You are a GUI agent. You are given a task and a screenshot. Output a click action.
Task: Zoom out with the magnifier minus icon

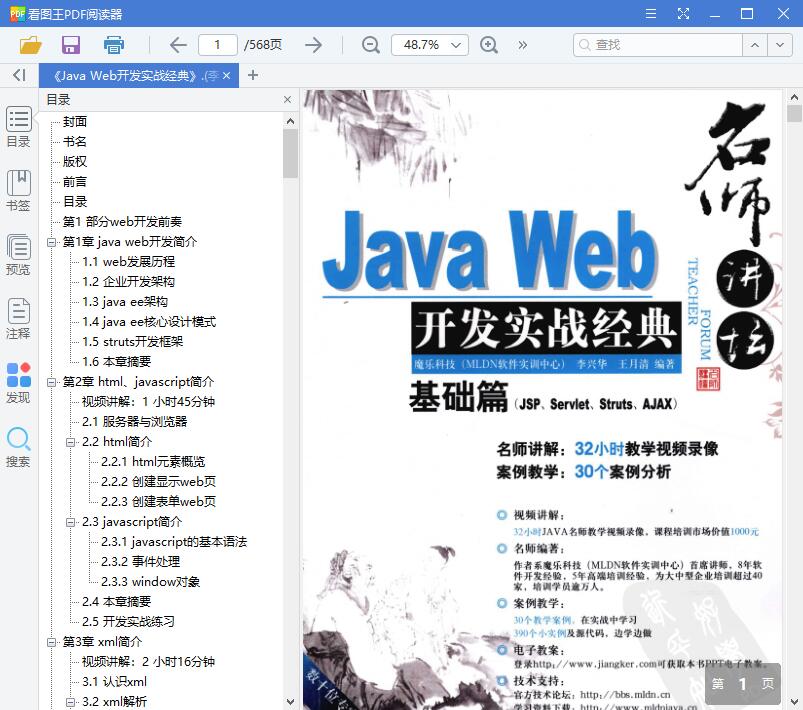pos(369,45)
